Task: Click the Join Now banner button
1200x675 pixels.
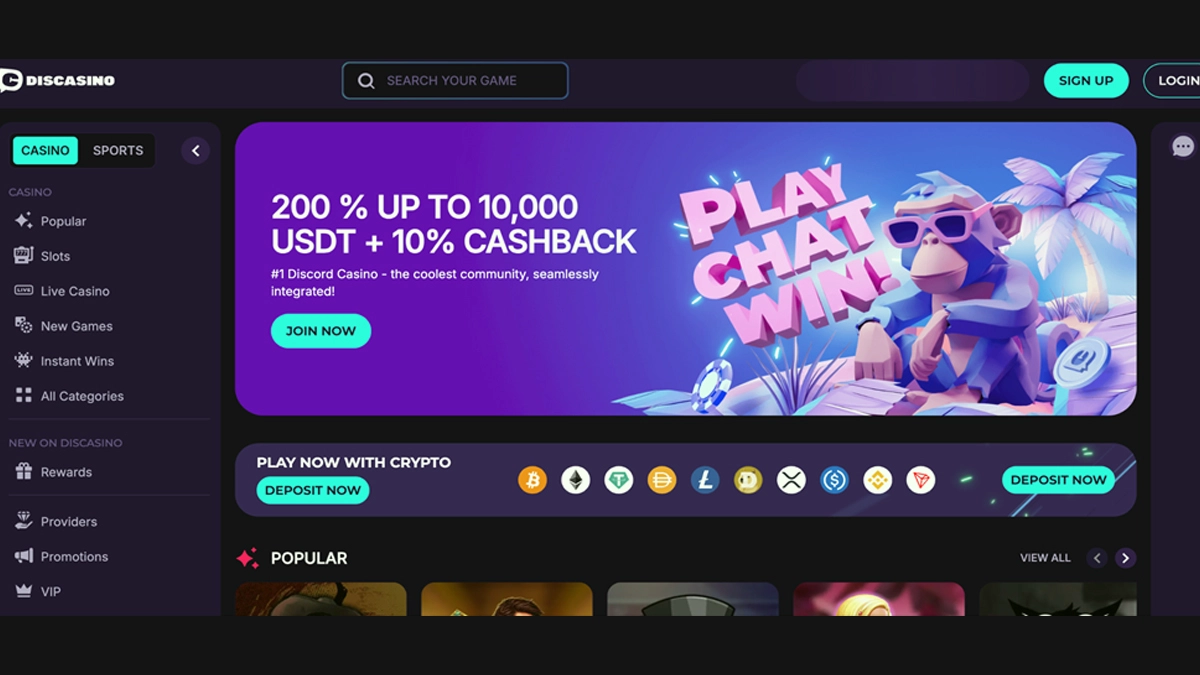Action: 321,331
